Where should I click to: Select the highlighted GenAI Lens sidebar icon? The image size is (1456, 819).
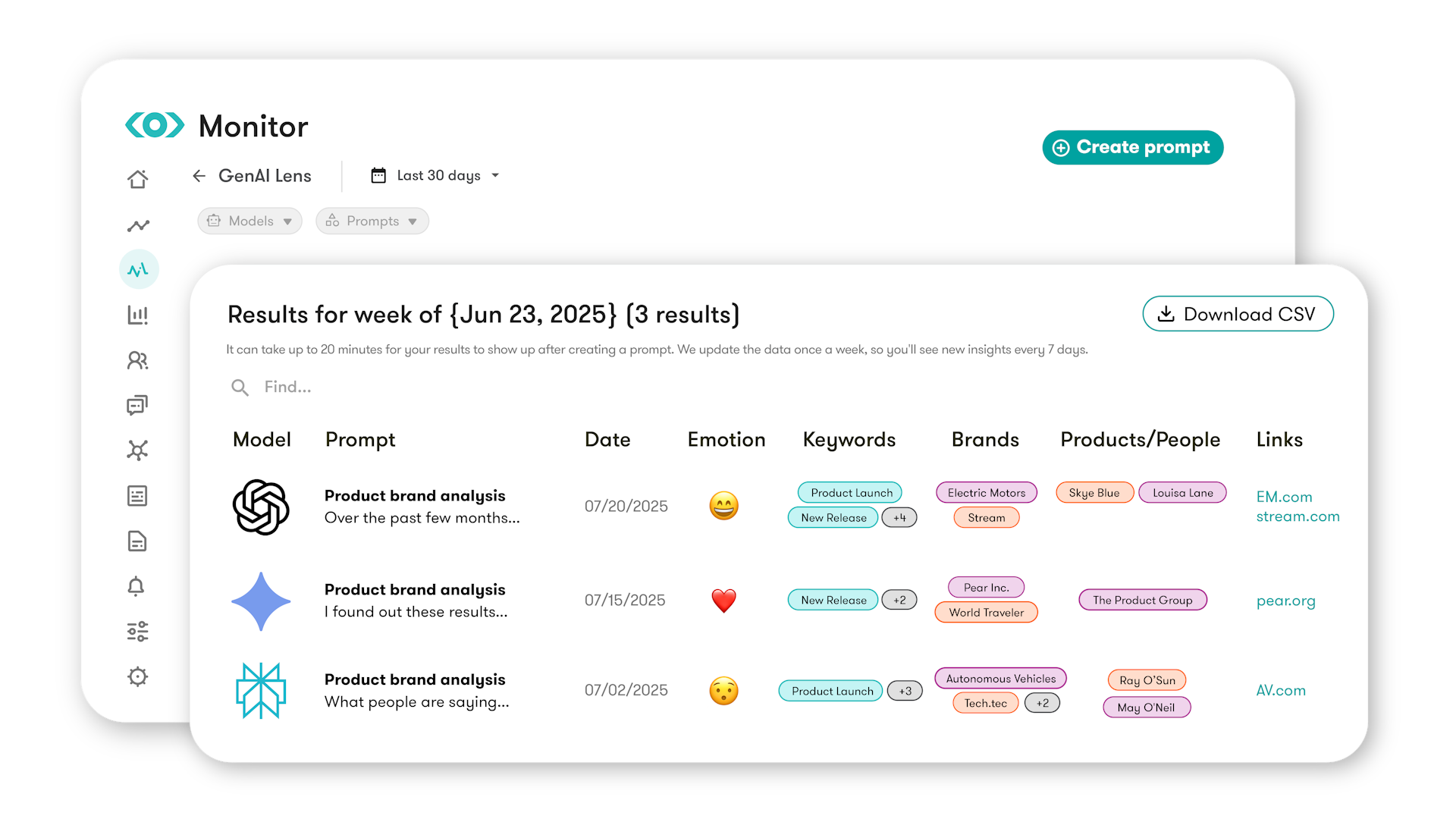[x=139, y=269]
